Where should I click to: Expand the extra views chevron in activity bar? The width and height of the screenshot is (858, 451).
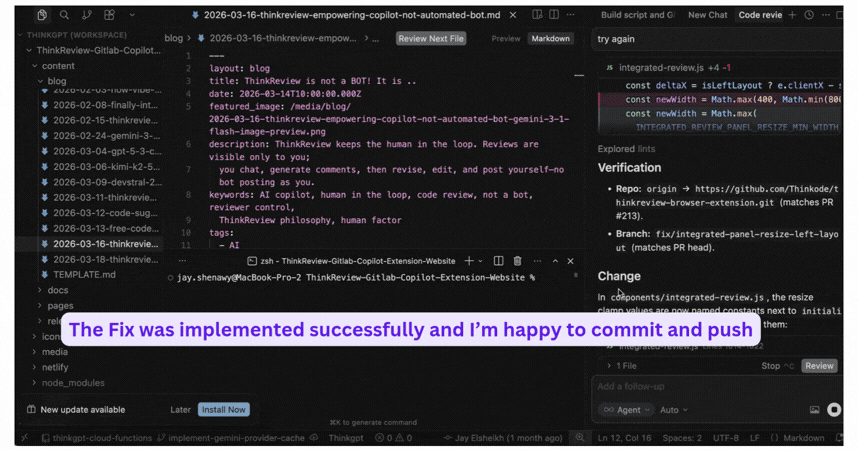click(132, 15)
